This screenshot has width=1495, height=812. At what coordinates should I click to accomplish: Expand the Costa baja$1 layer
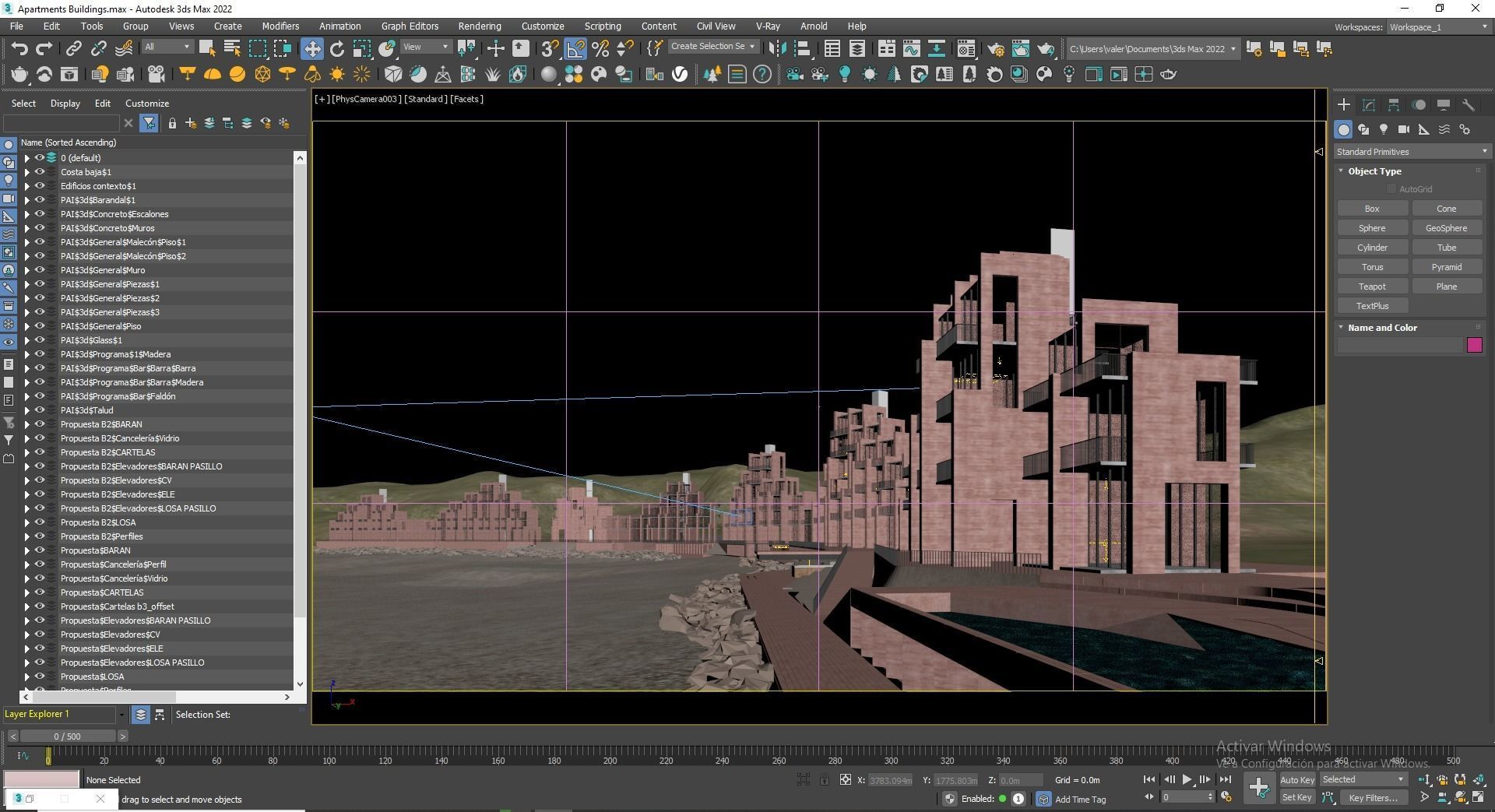pos(26,172)
